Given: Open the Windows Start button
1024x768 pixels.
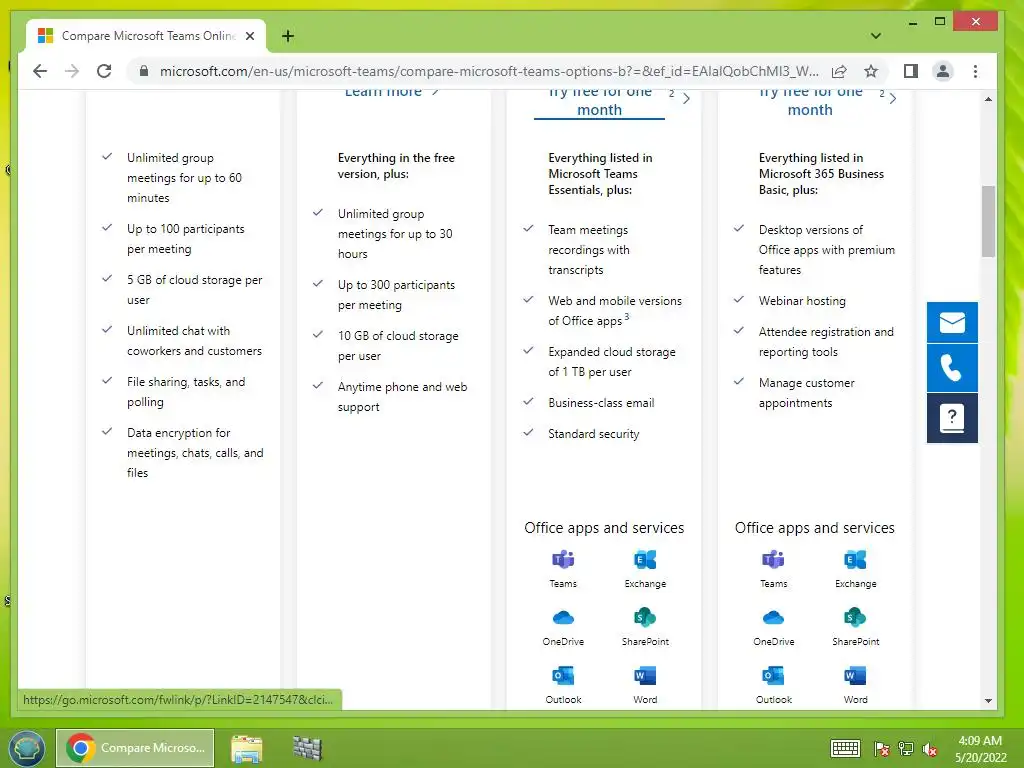Looking at the screenshot, I should (x=26, y=748).
